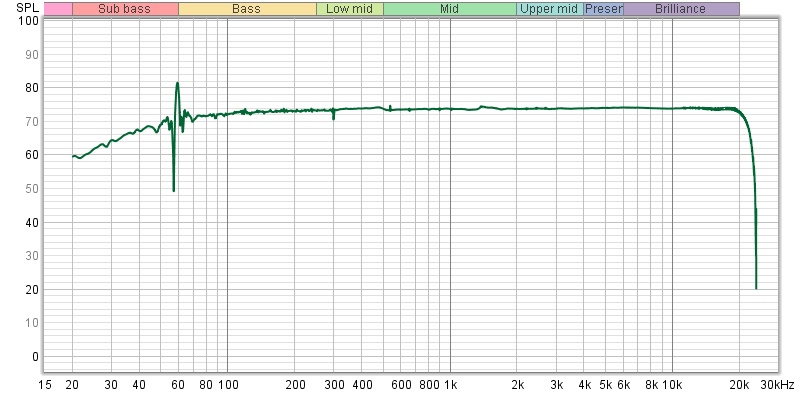The width and height of the screenshot is (800, 397).
Task: Click the 20 value on SPL axis
Action: click(x=32, y=289)
